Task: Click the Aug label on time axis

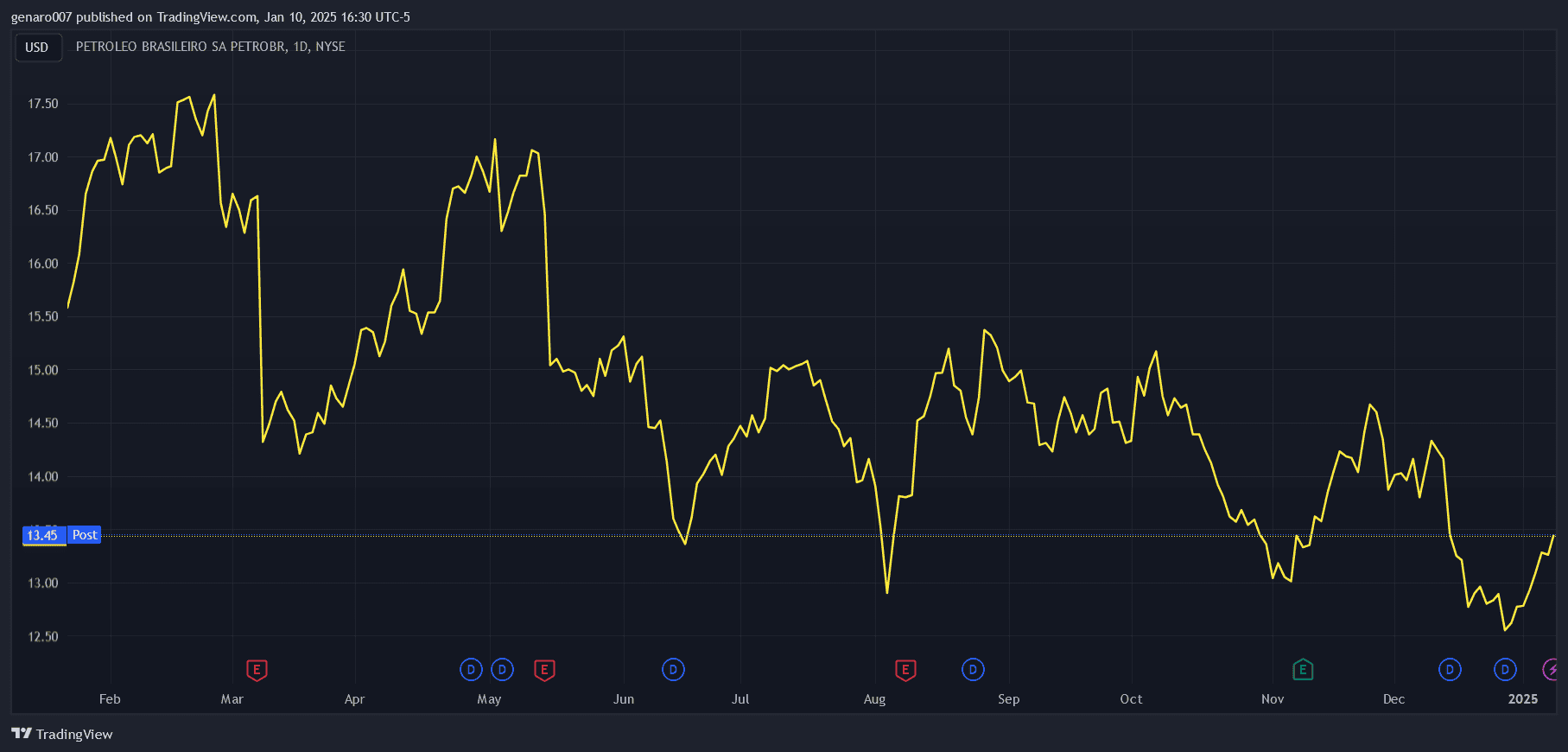Action: [x=874, y=699]
